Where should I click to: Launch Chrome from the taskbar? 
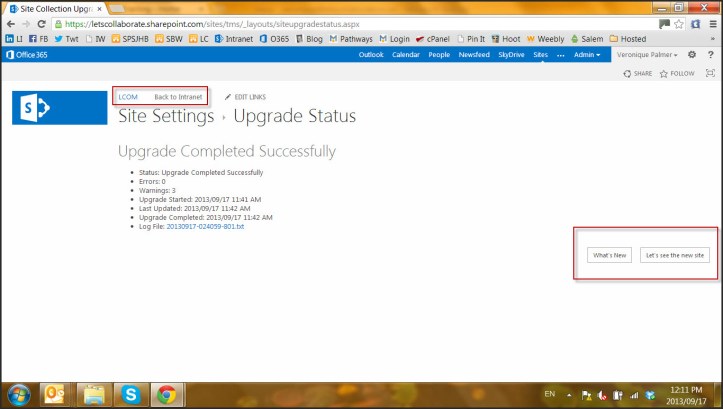coord(166,393)
